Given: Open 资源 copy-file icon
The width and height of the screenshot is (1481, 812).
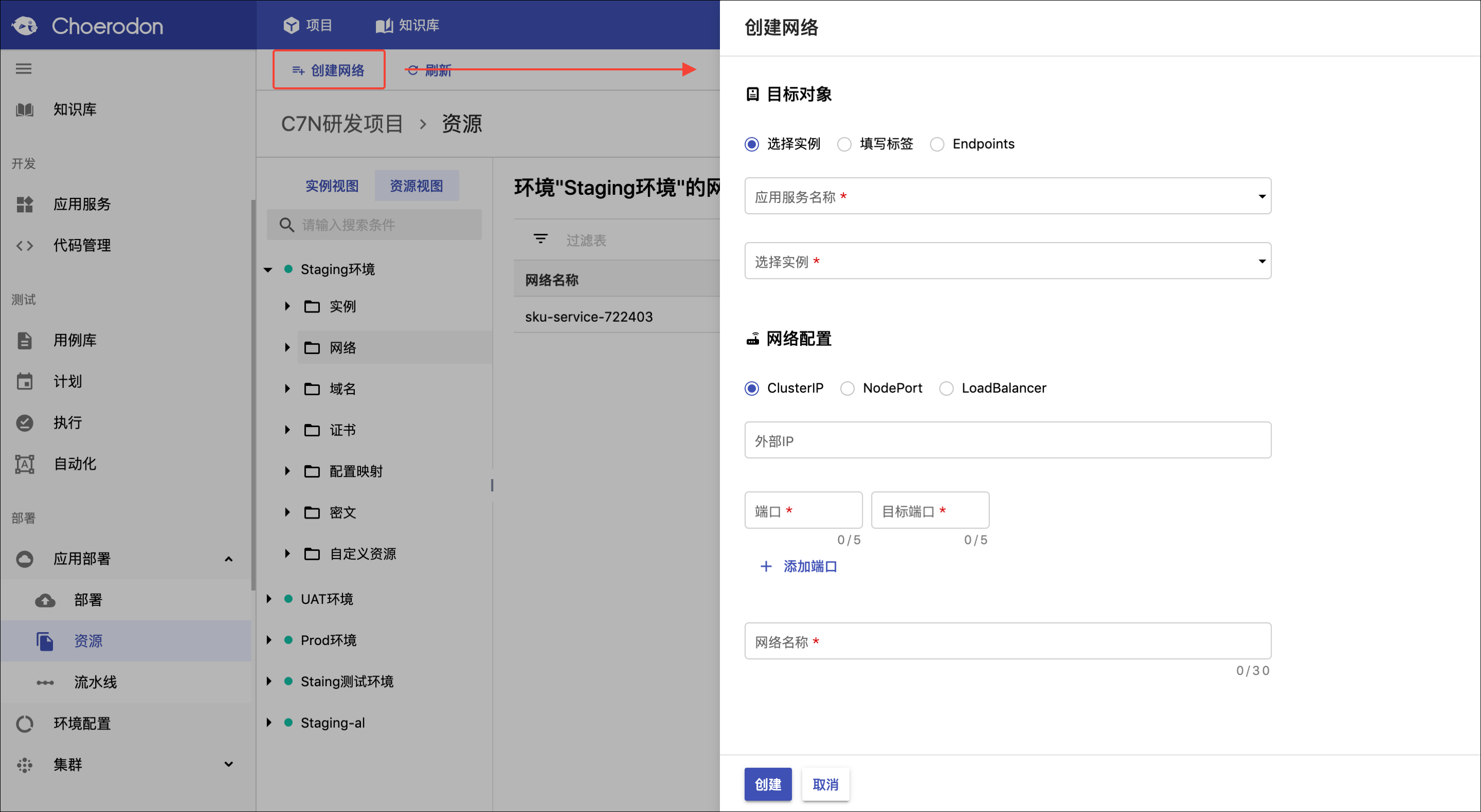Looking at the screenshot, I should click(45, 641).
